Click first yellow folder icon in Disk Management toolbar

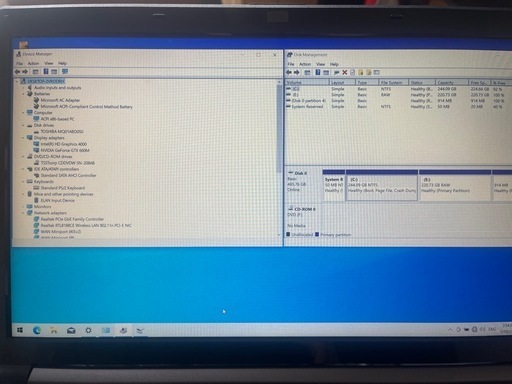click(x=361, y=72)
